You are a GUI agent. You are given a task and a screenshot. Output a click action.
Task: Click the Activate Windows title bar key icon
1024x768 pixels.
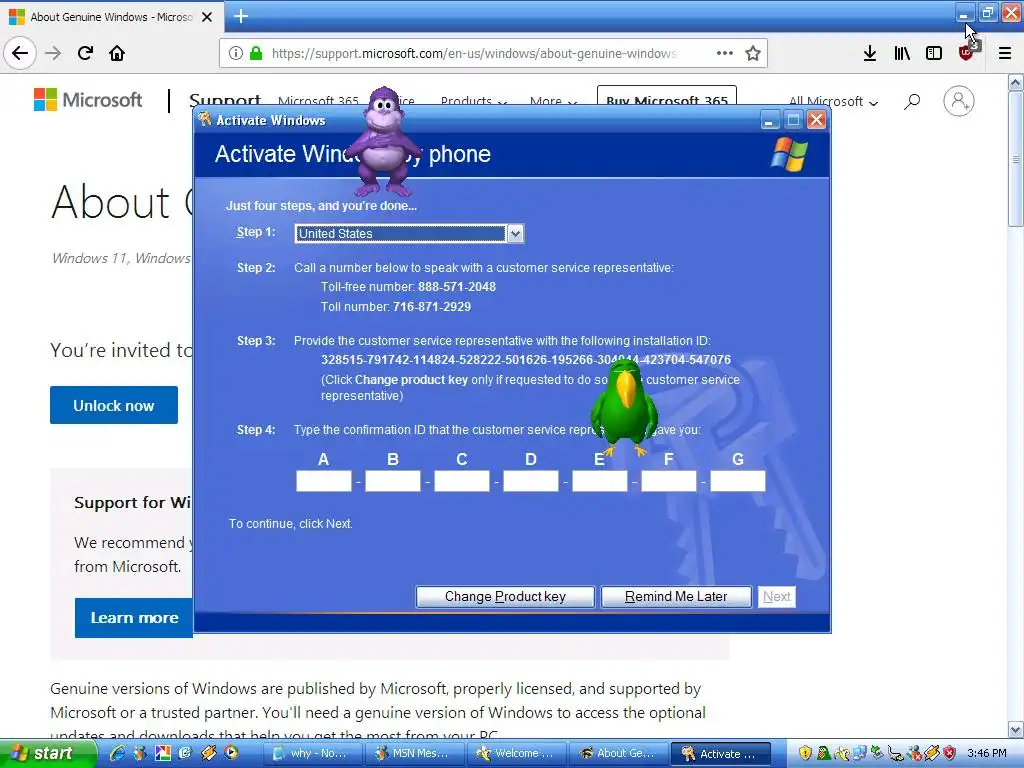point(205,119)
